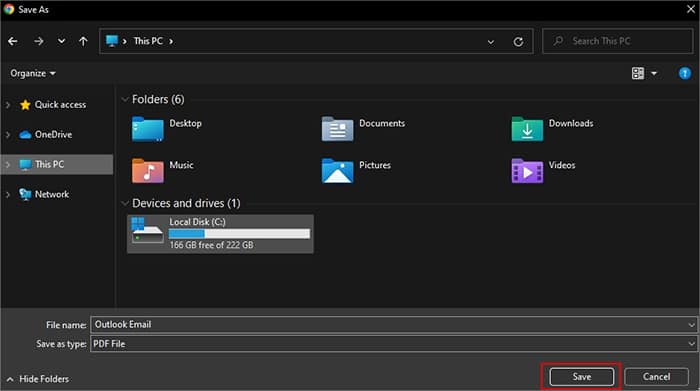Select the Local Disk (C:) drive icon

pyautogui.click(x=147, y=230)
